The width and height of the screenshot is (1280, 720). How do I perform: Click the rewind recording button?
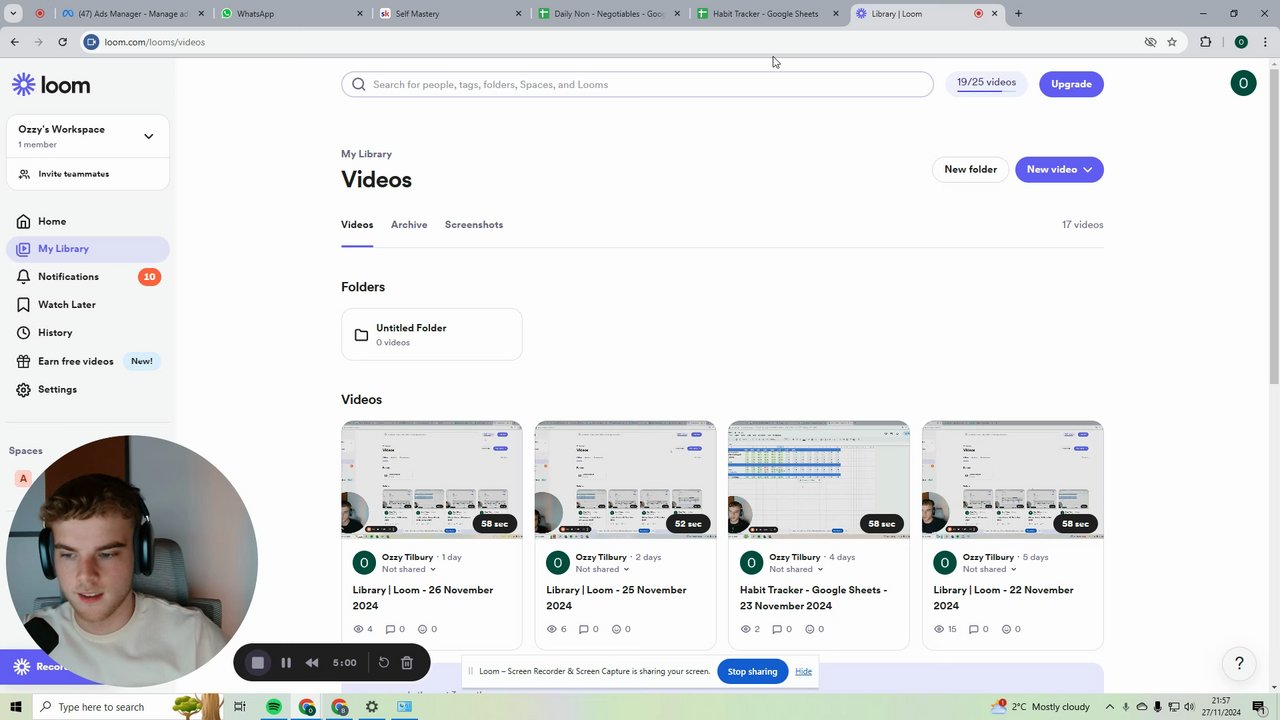[312, 662]
